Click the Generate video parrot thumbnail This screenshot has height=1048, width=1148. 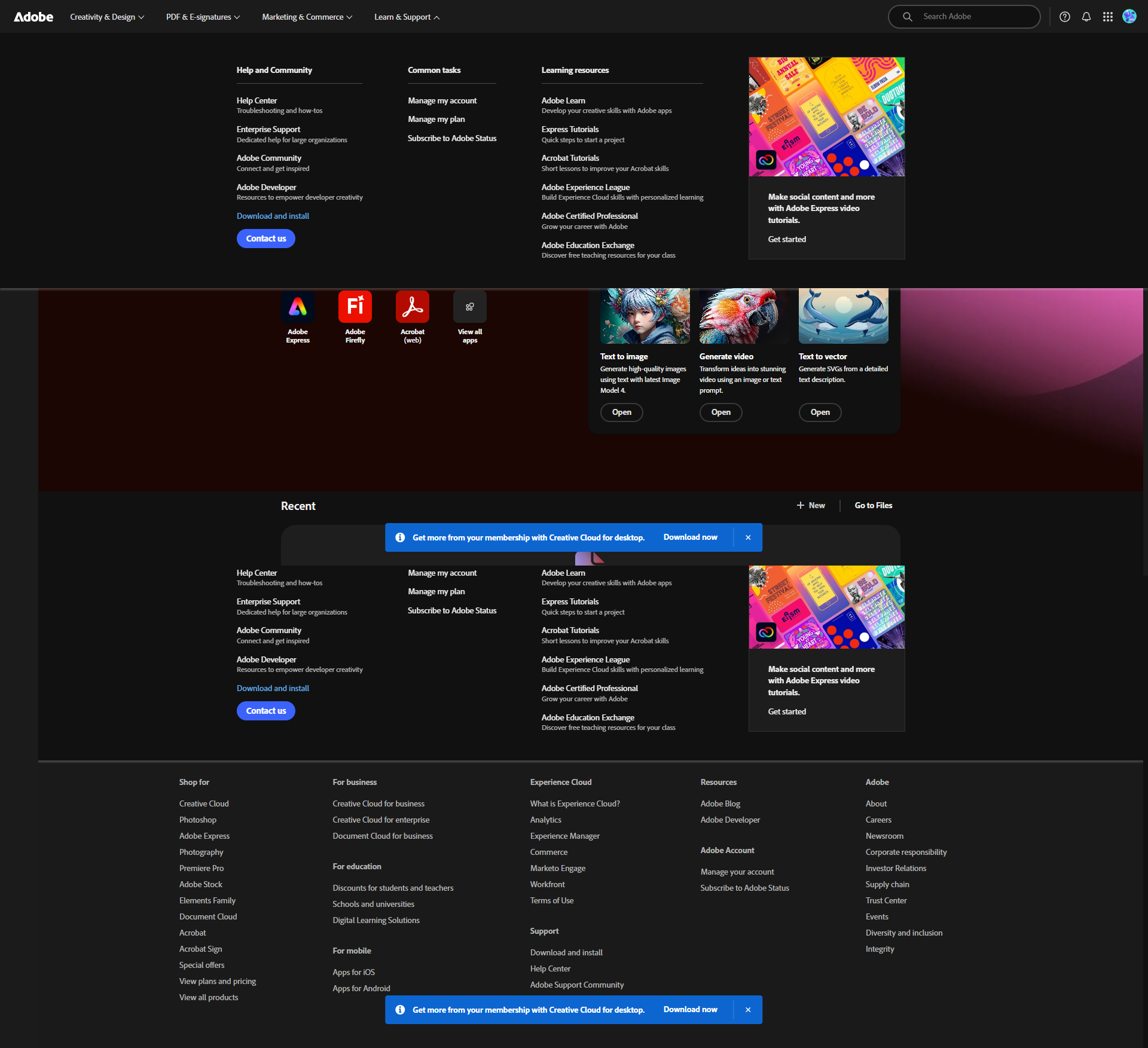click(x=744, y=316)
